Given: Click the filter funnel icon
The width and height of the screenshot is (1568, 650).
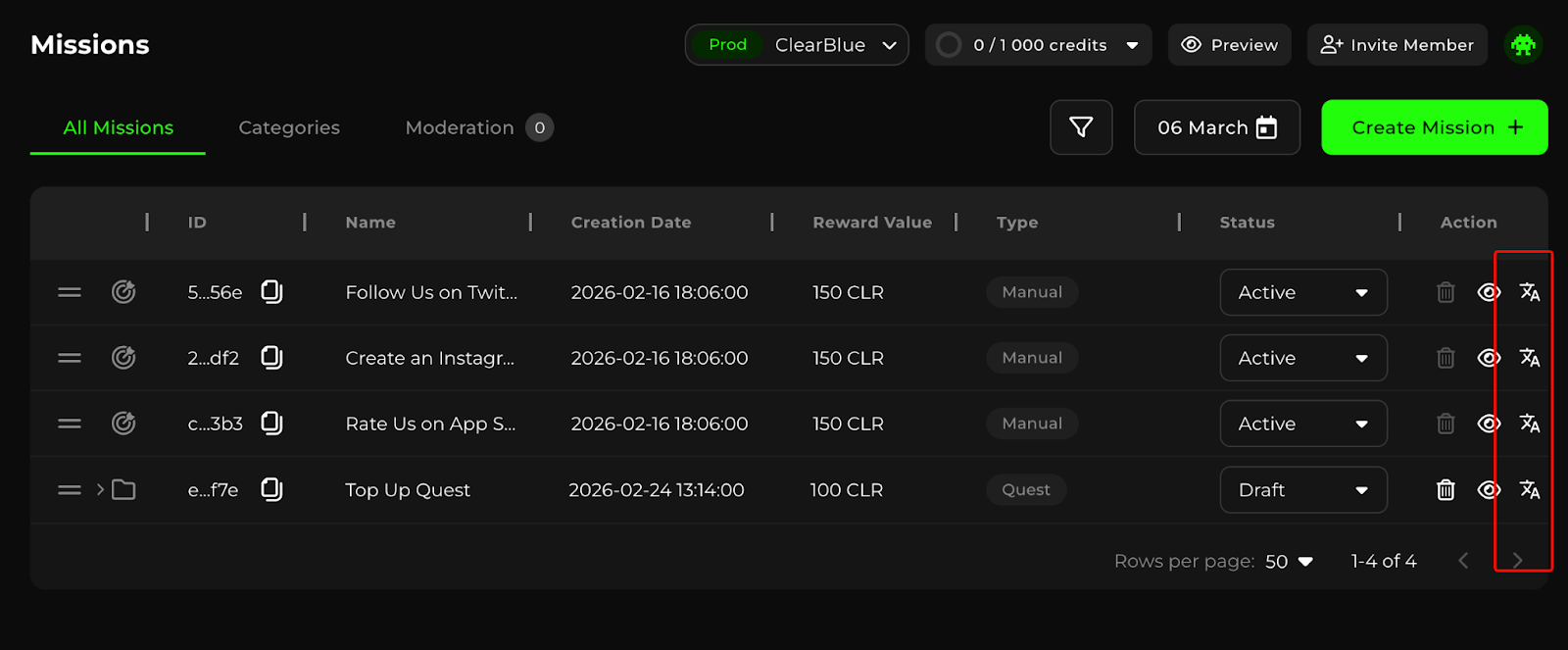Looking at the screenshot, I should (x=1081, y=127).
